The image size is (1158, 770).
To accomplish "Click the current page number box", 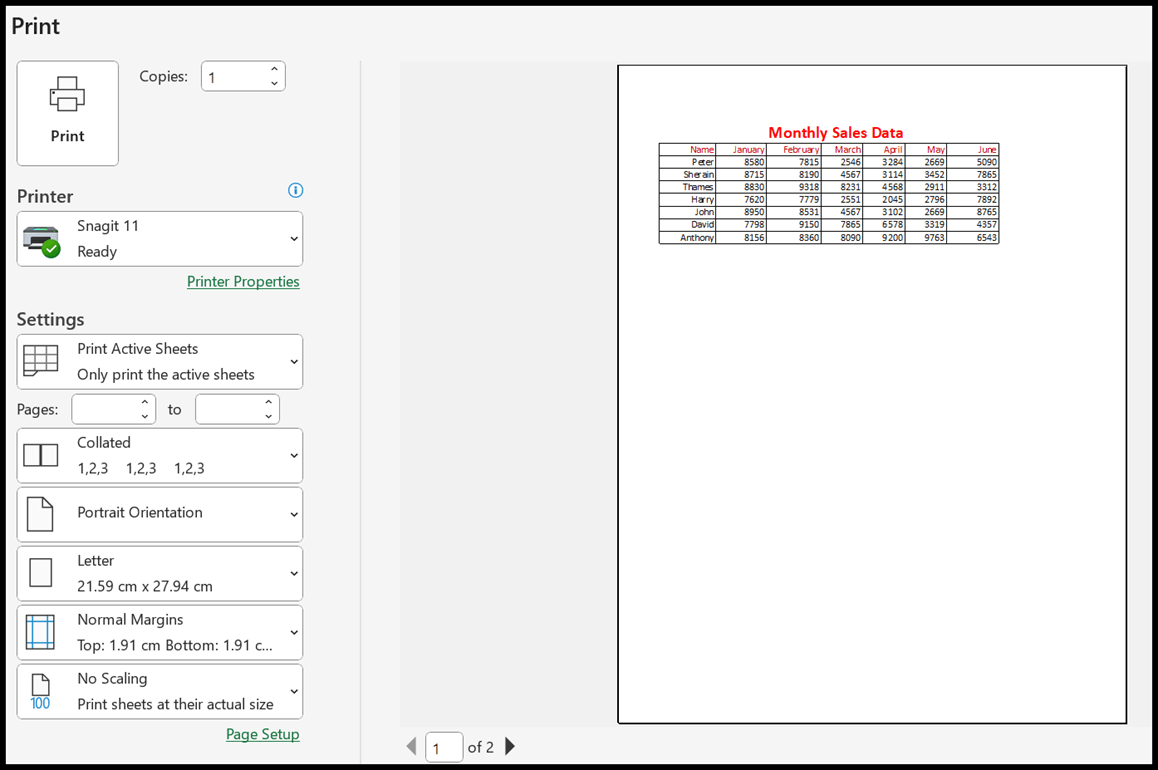I will [x=444, y=747].
